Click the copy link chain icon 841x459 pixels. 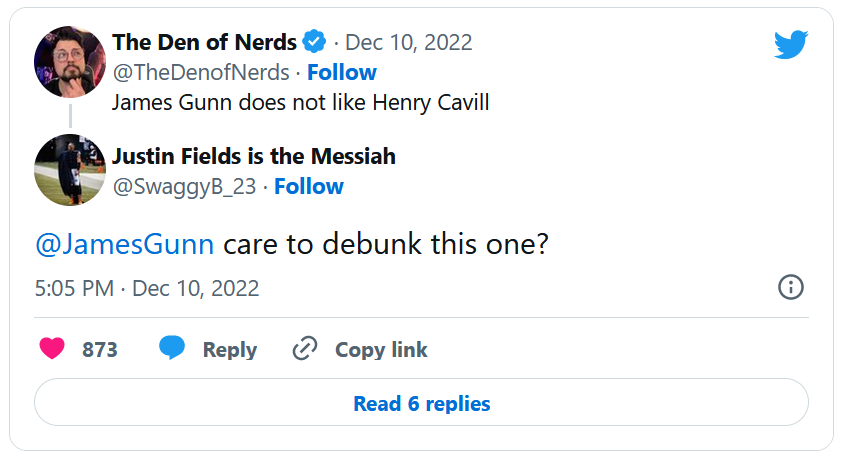[x=304, y=349]
